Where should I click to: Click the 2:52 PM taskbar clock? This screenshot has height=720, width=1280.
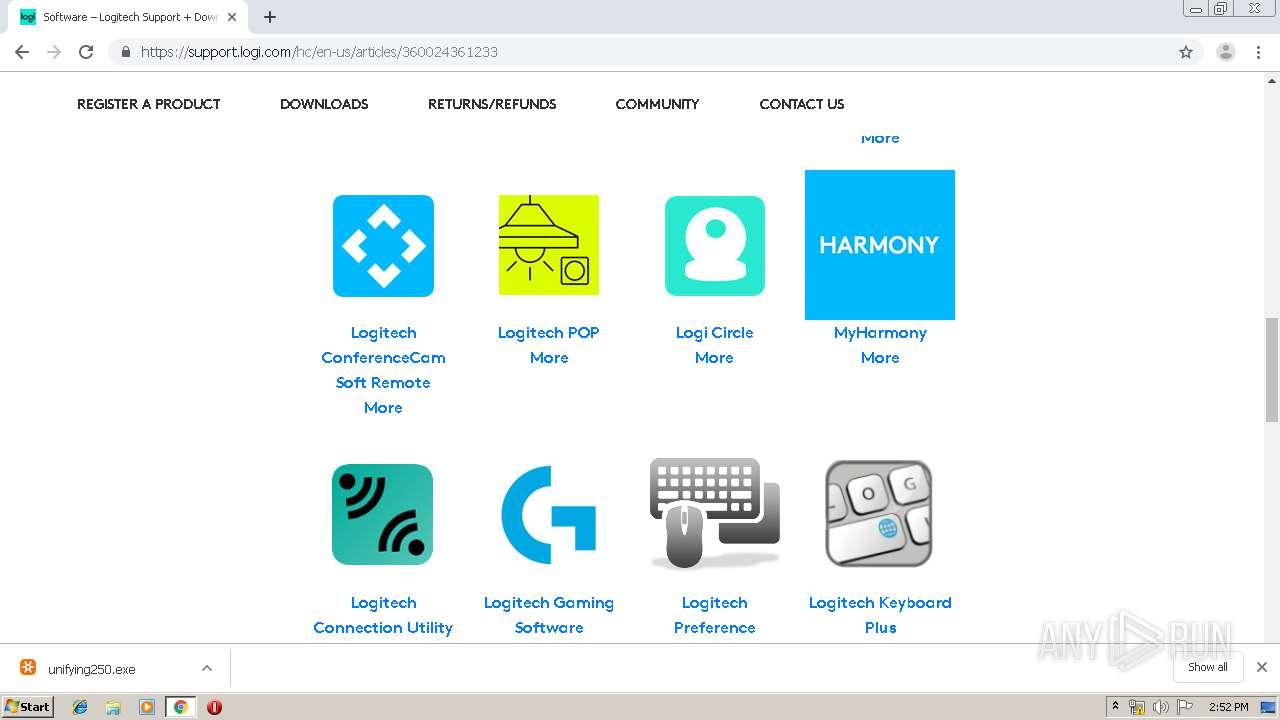(1229, 707)
